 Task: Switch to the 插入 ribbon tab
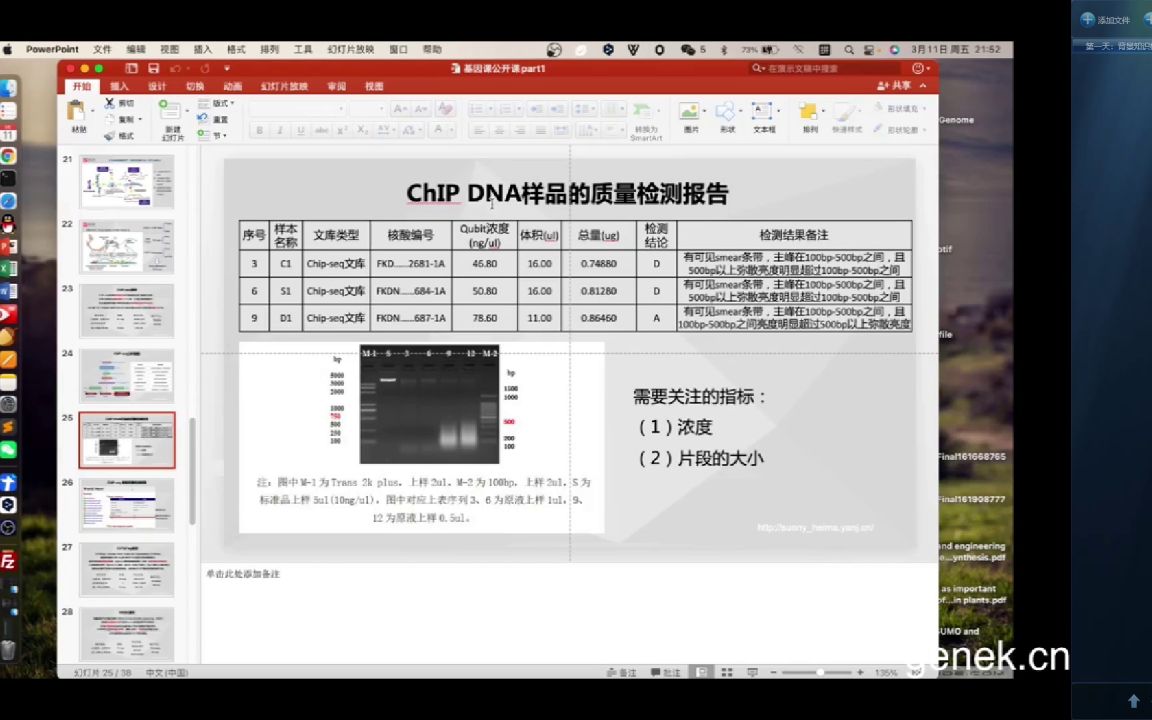pyautogui.click(x=119, y=86)
